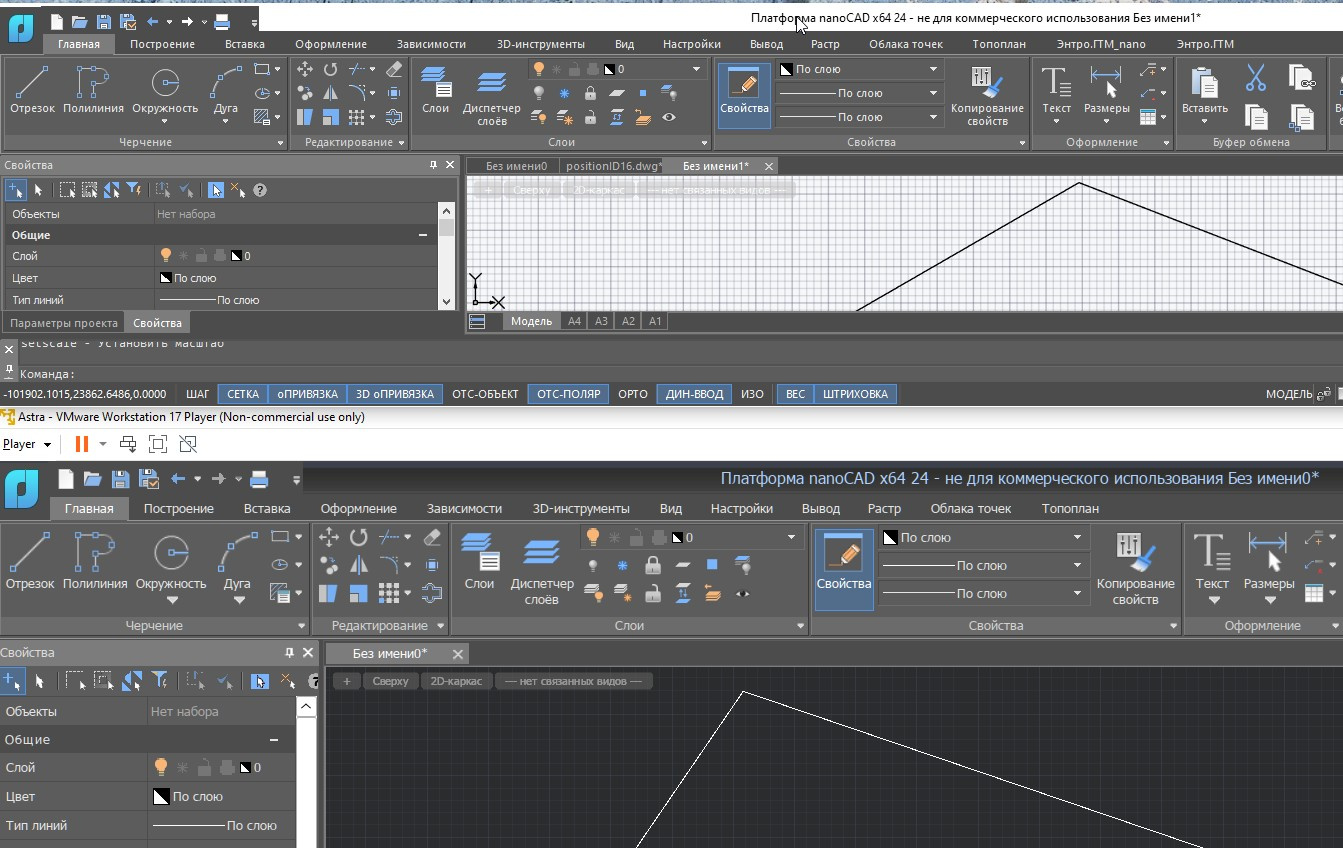Click the Слои icon in upper nanoCAD ribbon
Screen dimensions: 1343x848
pyautogui.click(x=435, y=90)
